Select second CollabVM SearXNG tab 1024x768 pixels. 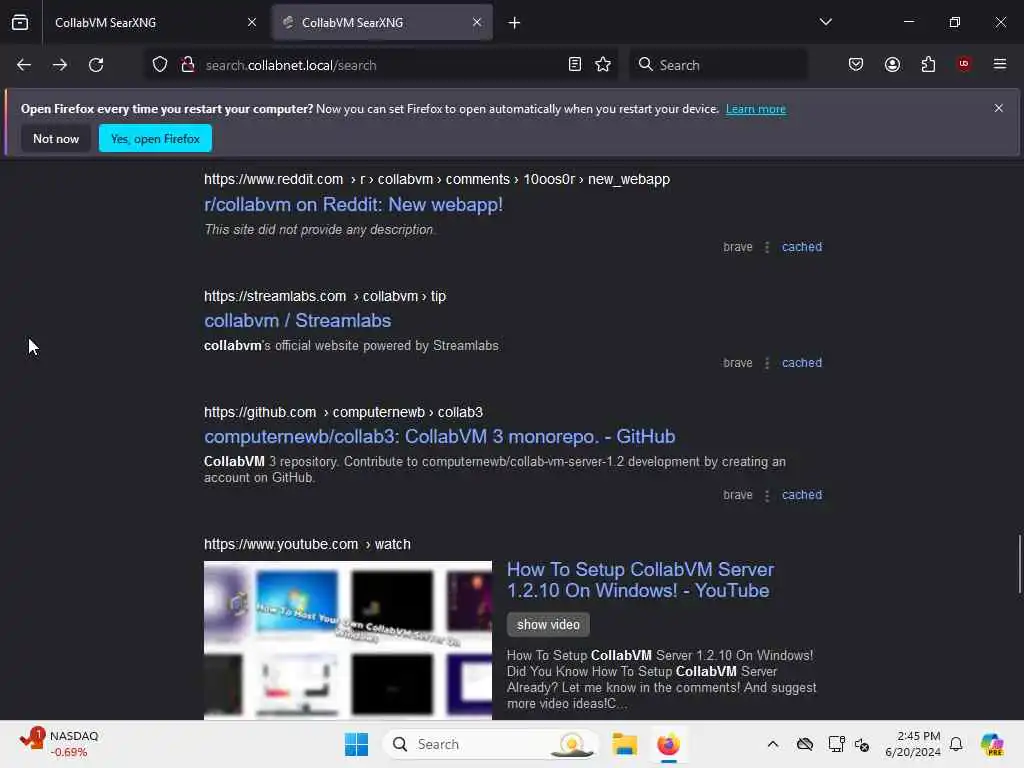(382, 22)
